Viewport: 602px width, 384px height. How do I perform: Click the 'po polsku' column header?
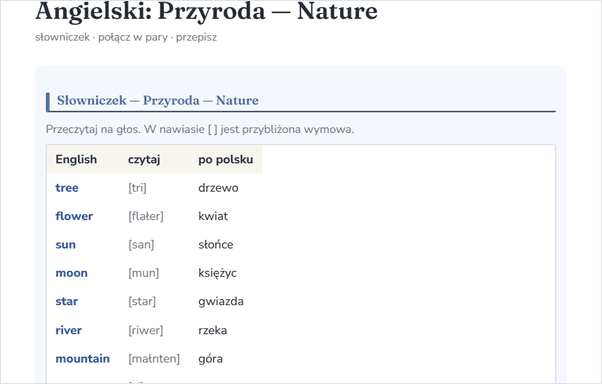click(226, 160)
